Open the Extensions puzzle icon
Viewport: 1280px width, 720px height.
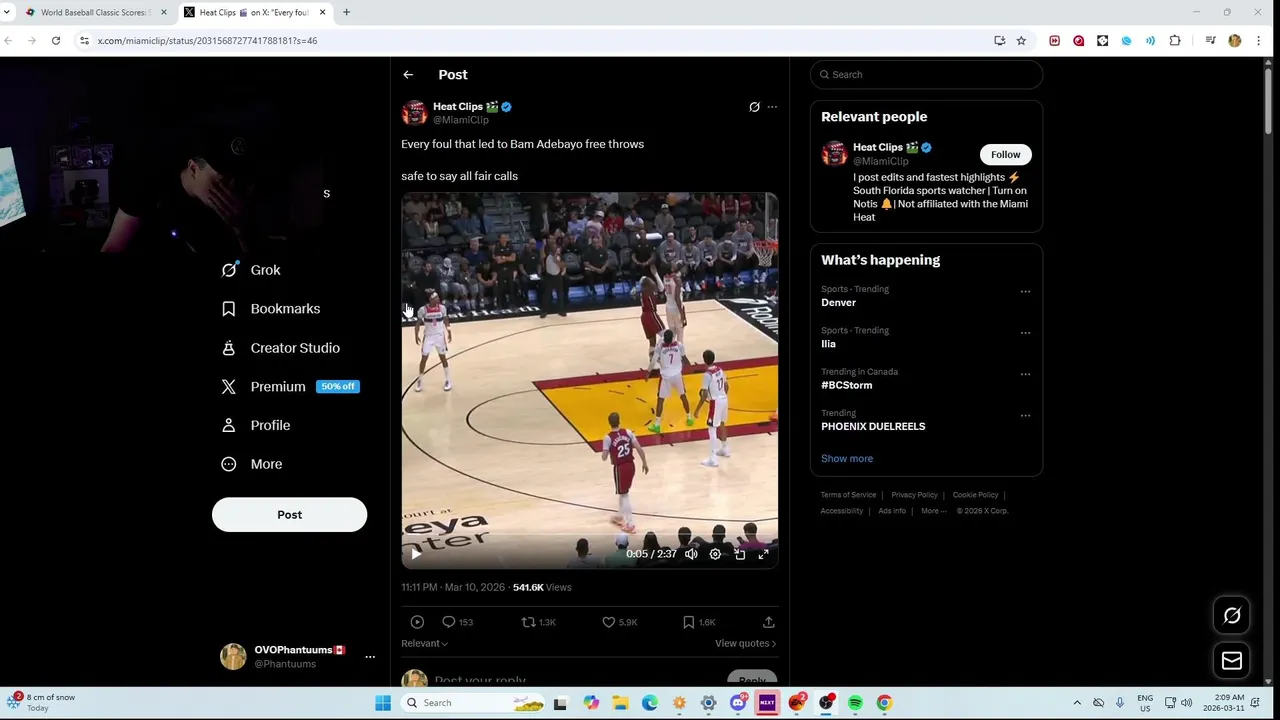1175,41
